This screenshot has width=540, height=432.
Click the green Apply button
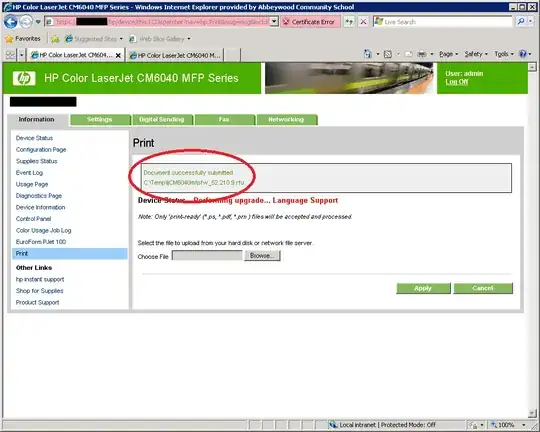[x=423, y=288]
